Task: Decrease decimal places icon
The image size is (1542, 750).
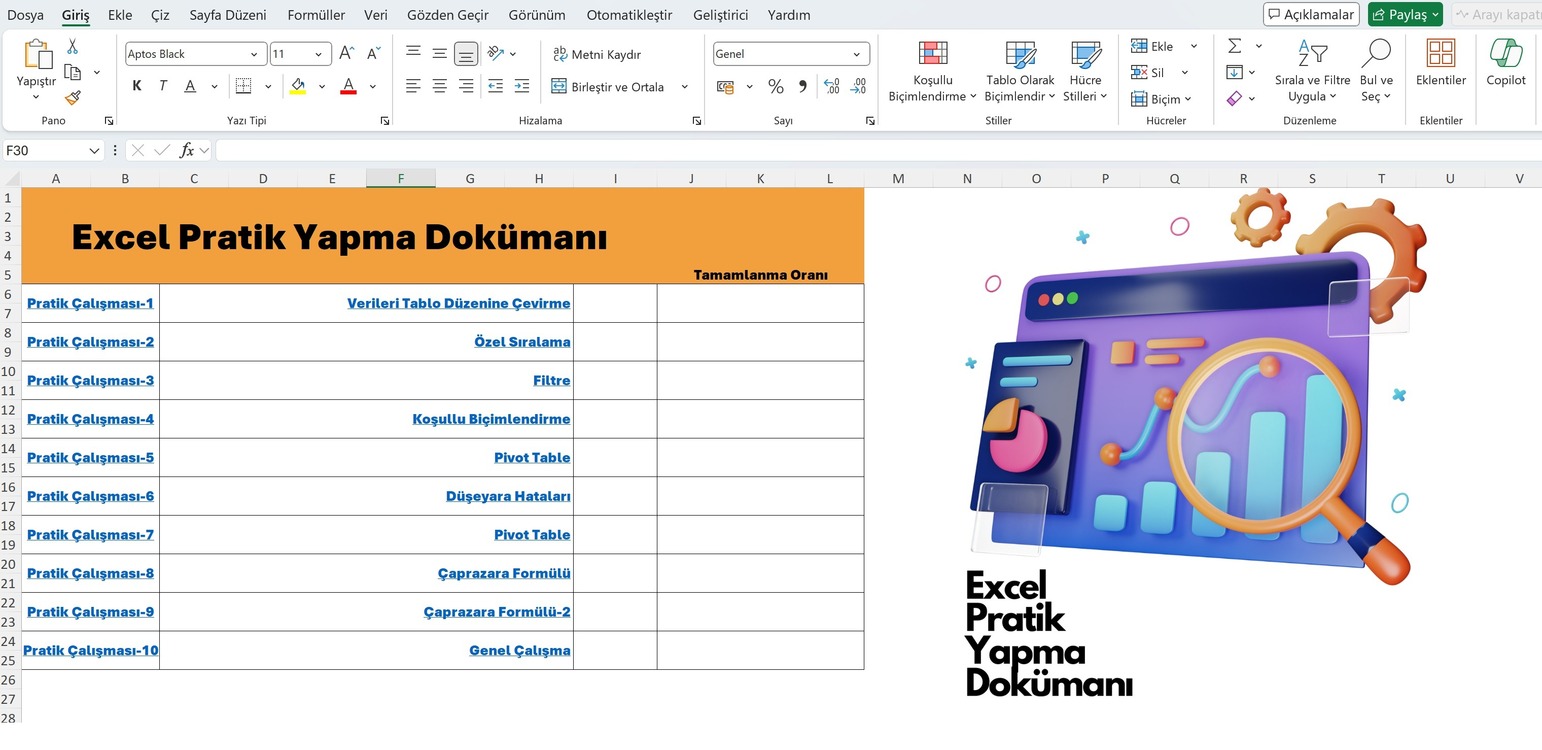Action: [858, 87]
